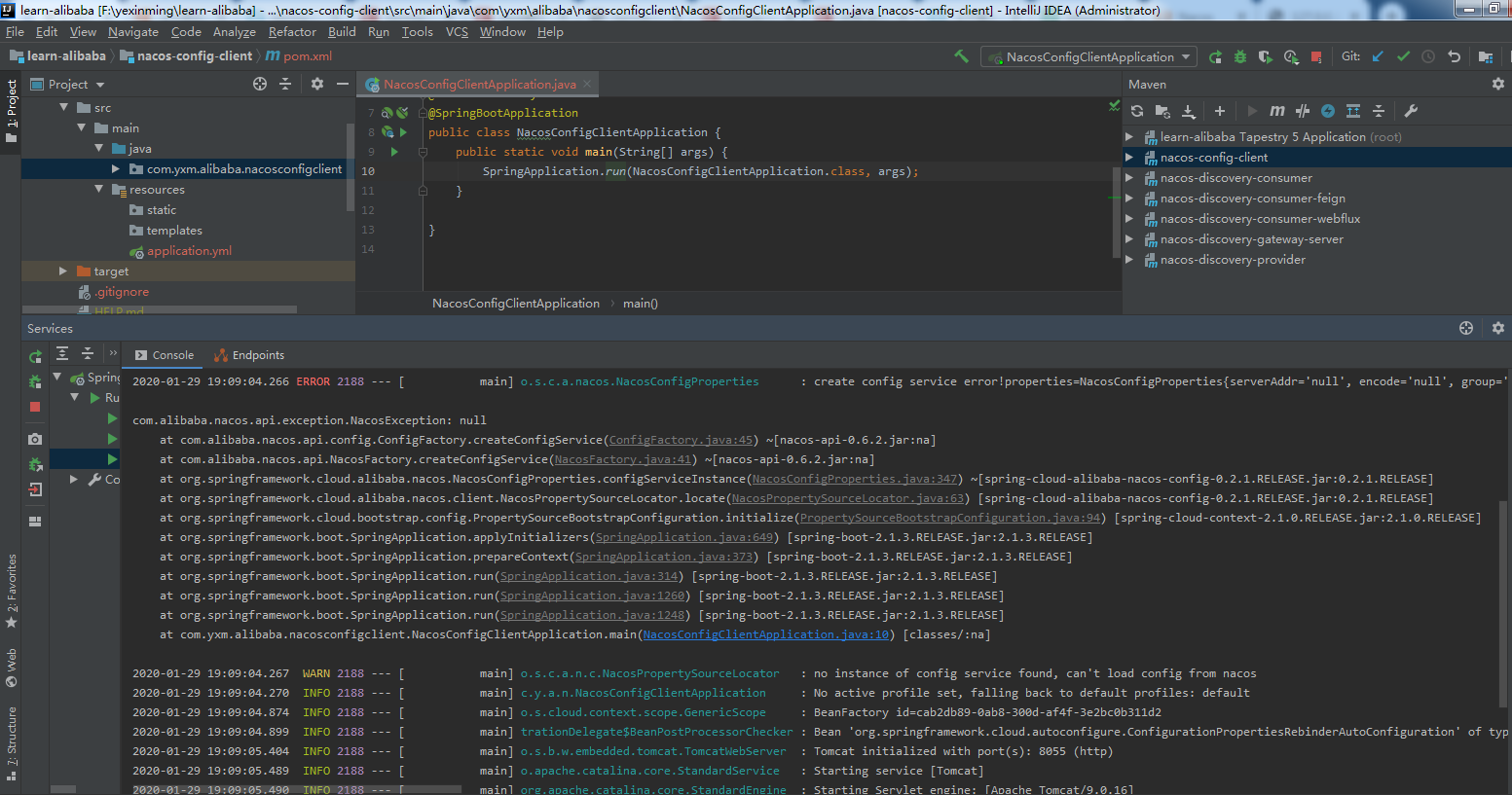Screen dimensions: 1512x795
Task: Expand nacos-config-client Maven module
Action: [1129, 158]
